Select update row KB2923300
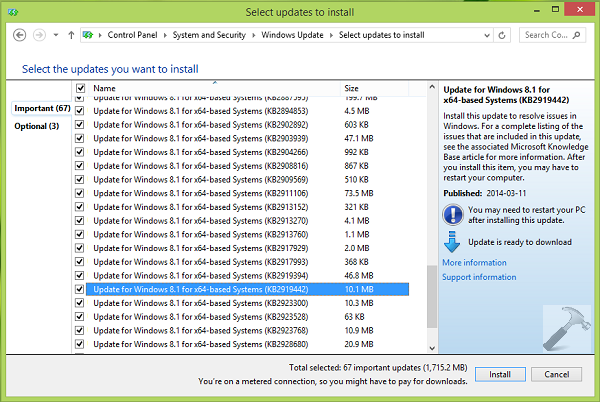The image size is (600, 402). (247, 303)
